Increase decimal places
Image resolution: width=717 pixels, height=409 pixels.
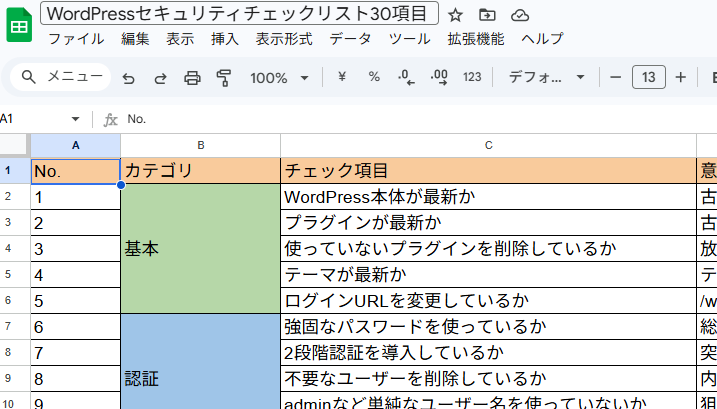point(439,78)
